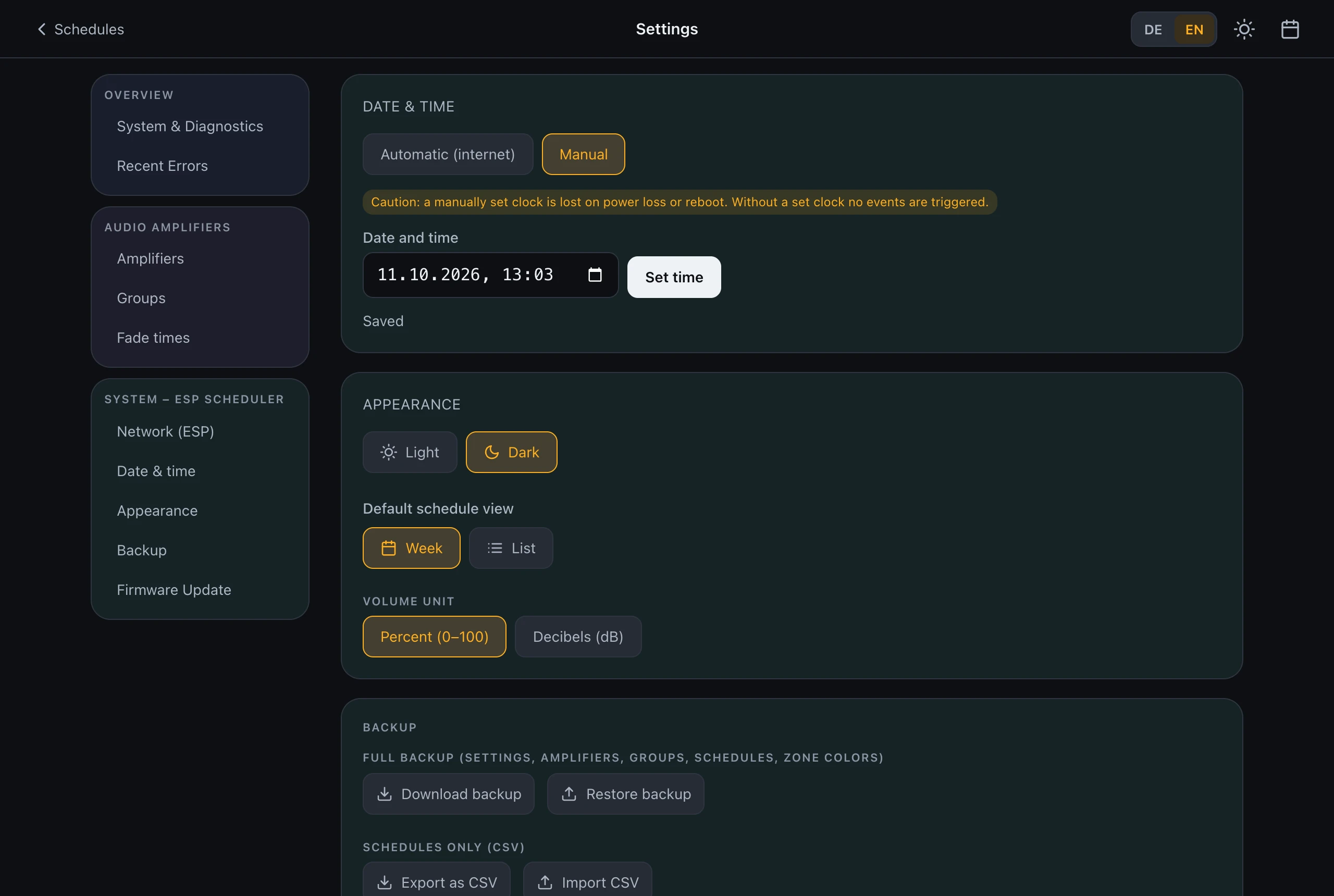The width and height of the screenshot is (1334, 896).
Task: Click Download backup button
Action: click(448, 794)
